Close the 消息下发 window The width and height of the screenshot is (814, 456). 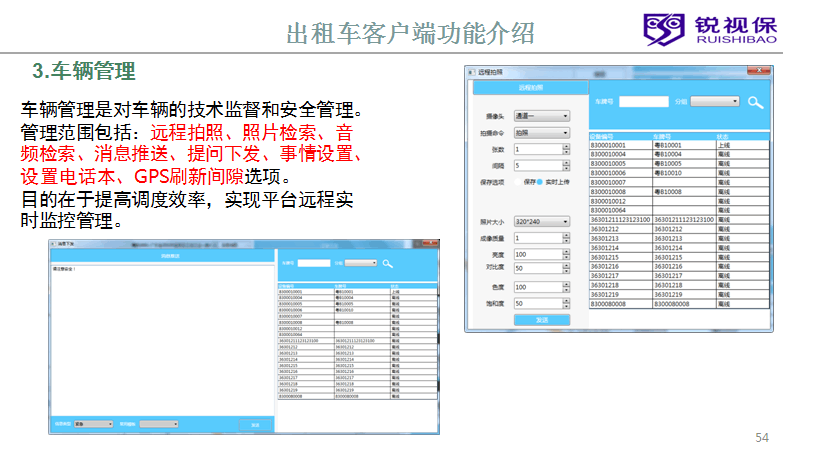430,243
